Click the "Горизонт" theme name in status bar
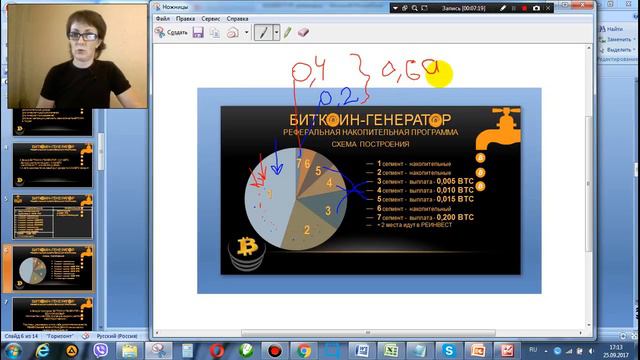This screenshot has width=640, height=360. coord(60,336)
